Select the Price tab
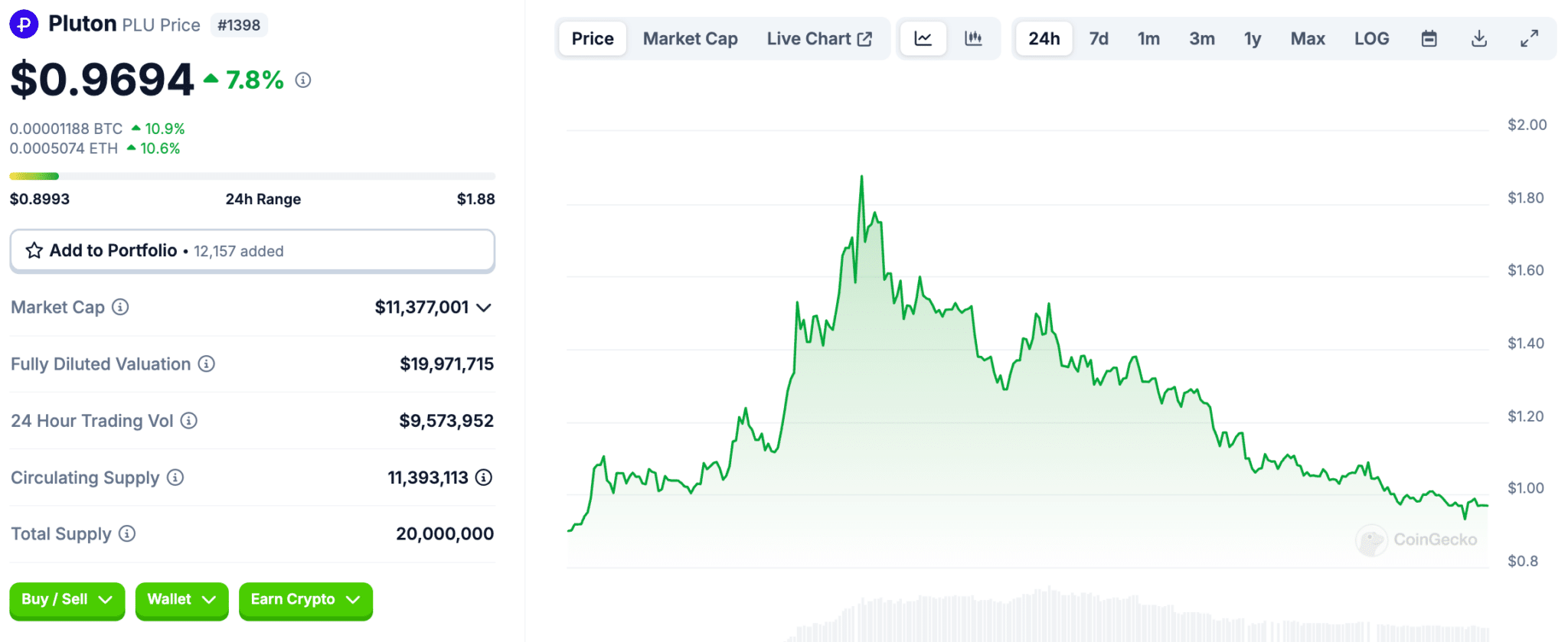 [x=593, y=38]
